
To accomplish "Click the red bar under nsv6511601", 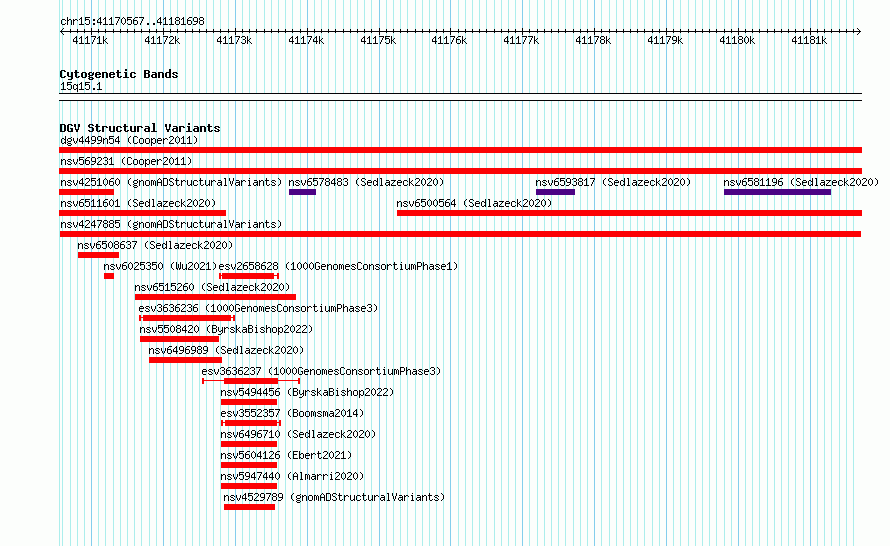I will (142, 213).
